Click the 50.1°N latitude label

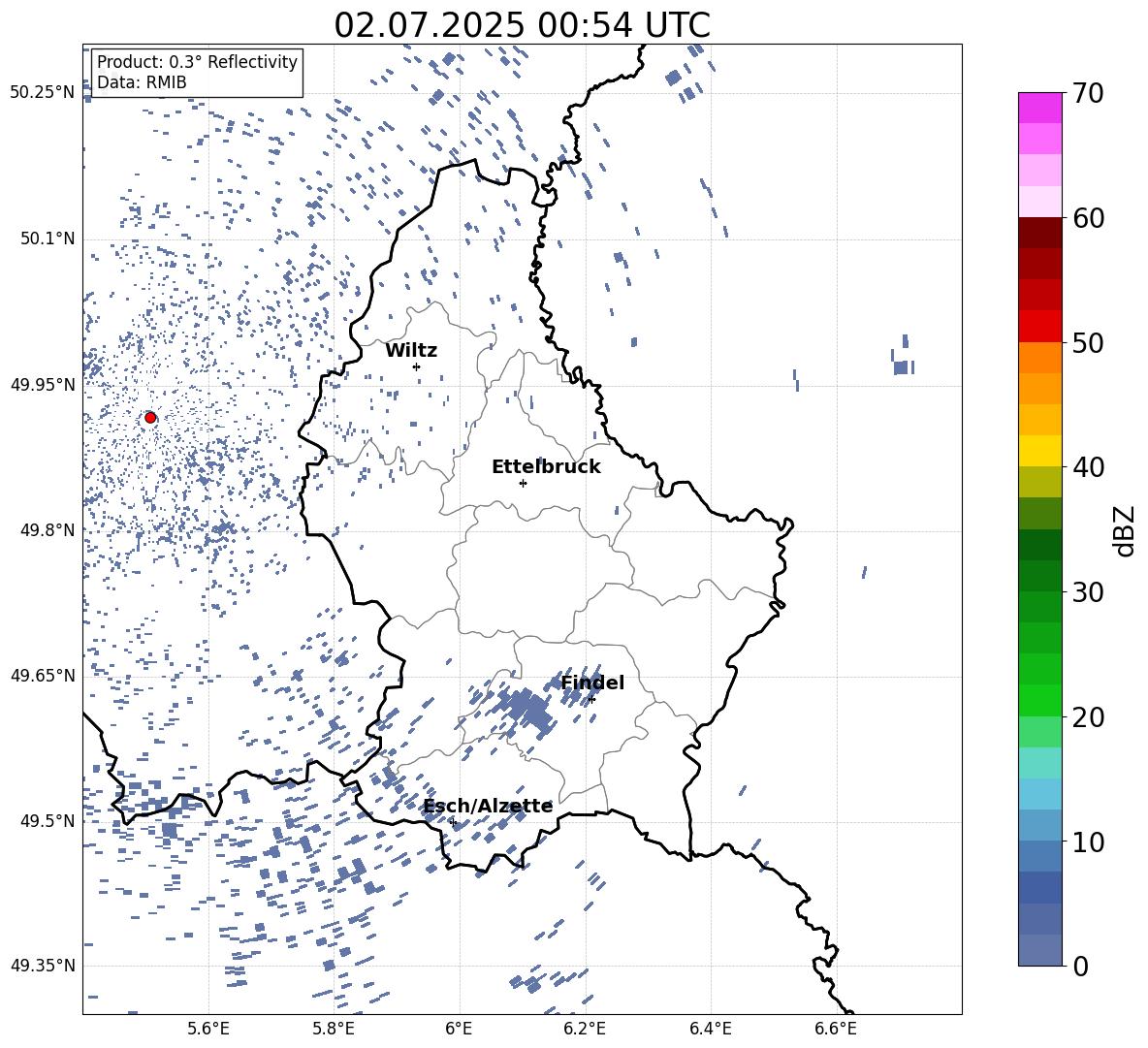click(x=48, y=239)
